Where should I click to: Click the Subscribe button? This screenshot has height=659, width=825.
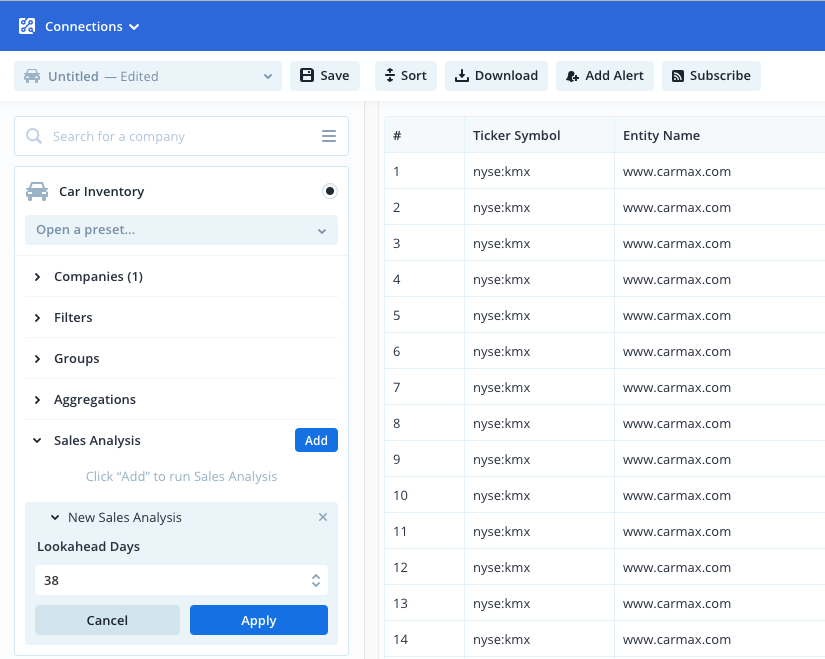[x=711, y=76]
